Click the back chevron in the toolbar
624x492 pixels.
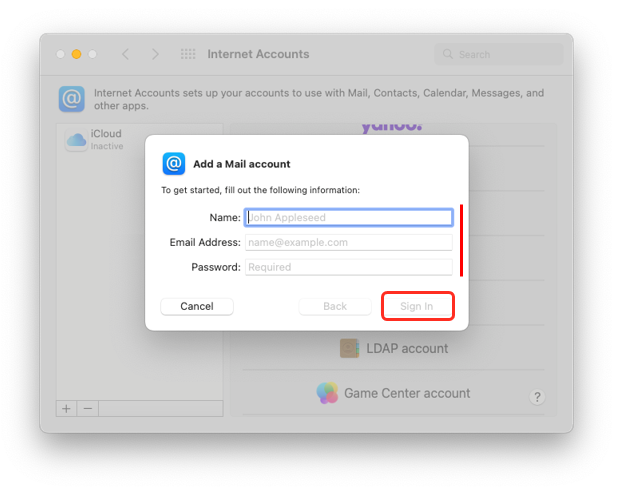point(125,54)
